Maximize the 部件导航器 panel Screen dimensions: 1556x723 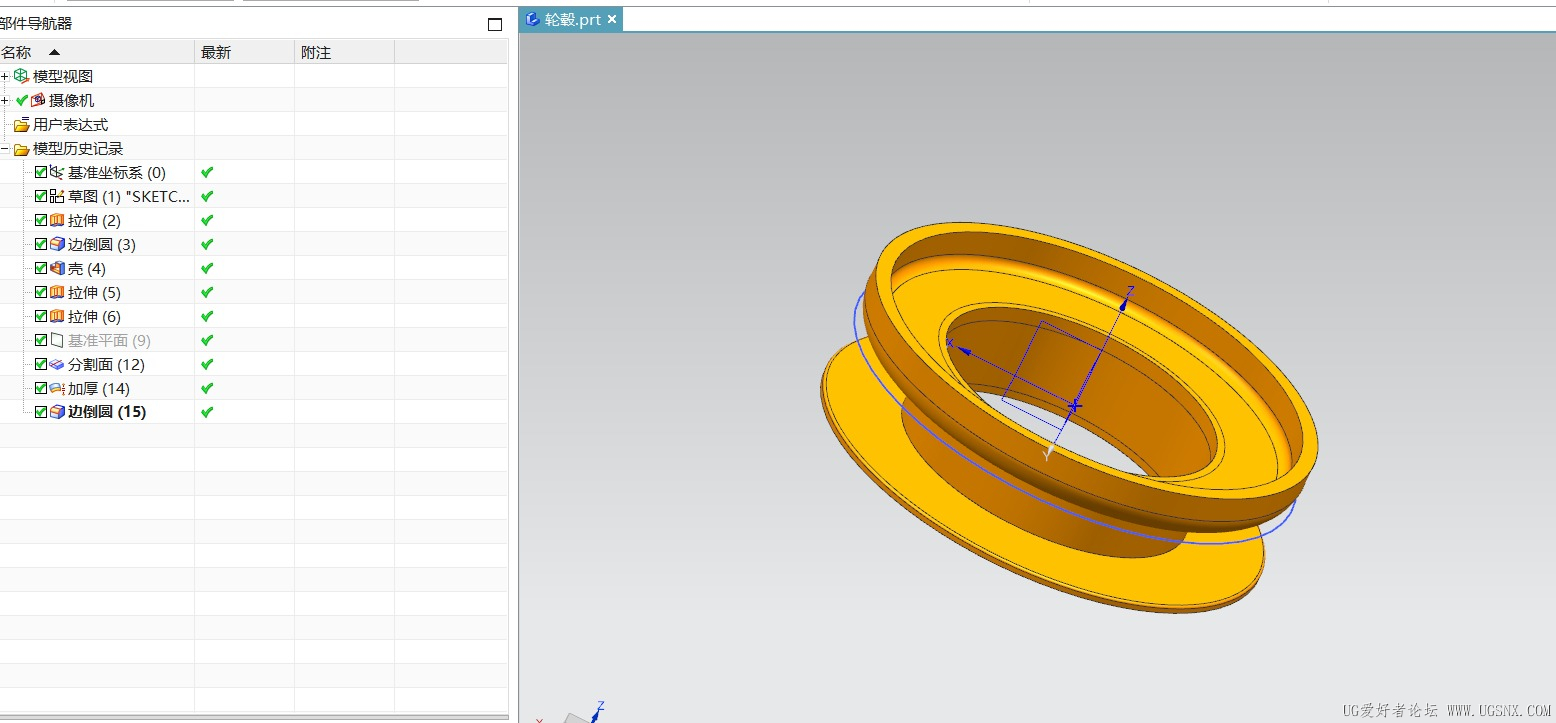click(495, 24)
